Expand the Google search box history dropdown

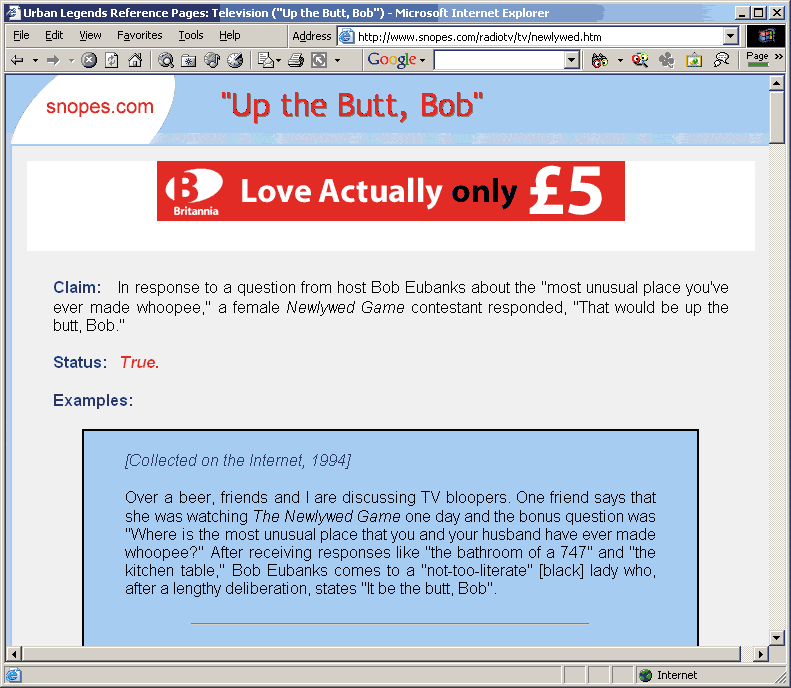(x=571, y=61)
